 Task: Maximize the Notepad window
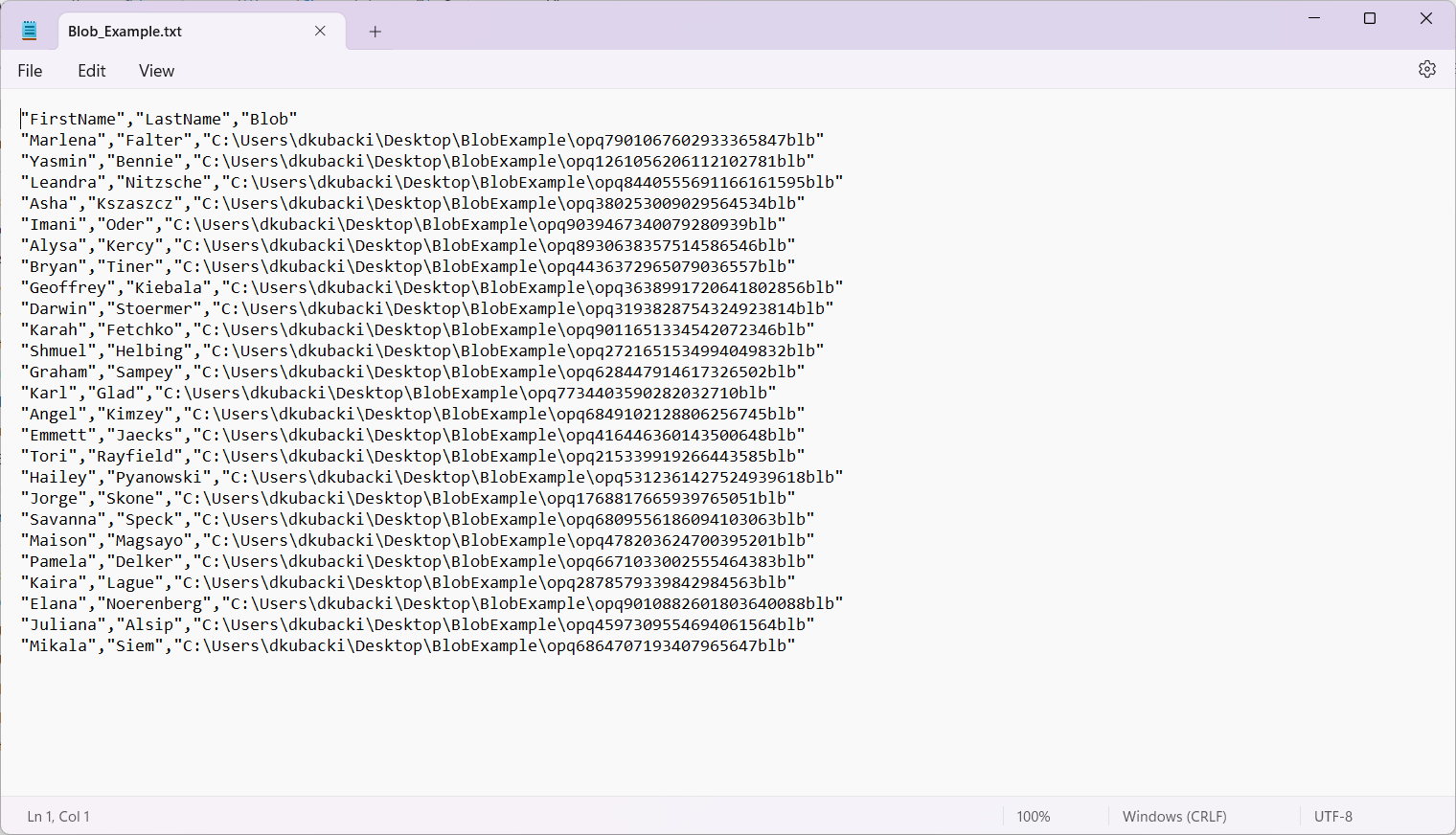click(1370, 18)
